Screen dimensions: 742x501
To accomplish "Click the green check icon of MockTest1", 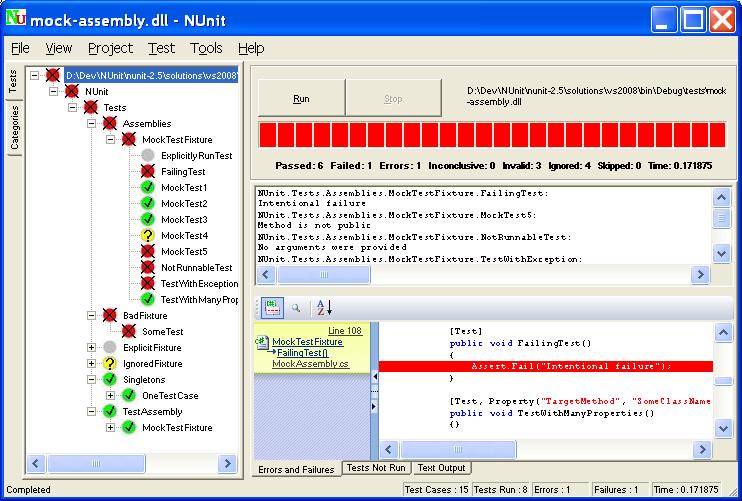I will (148, 187).
